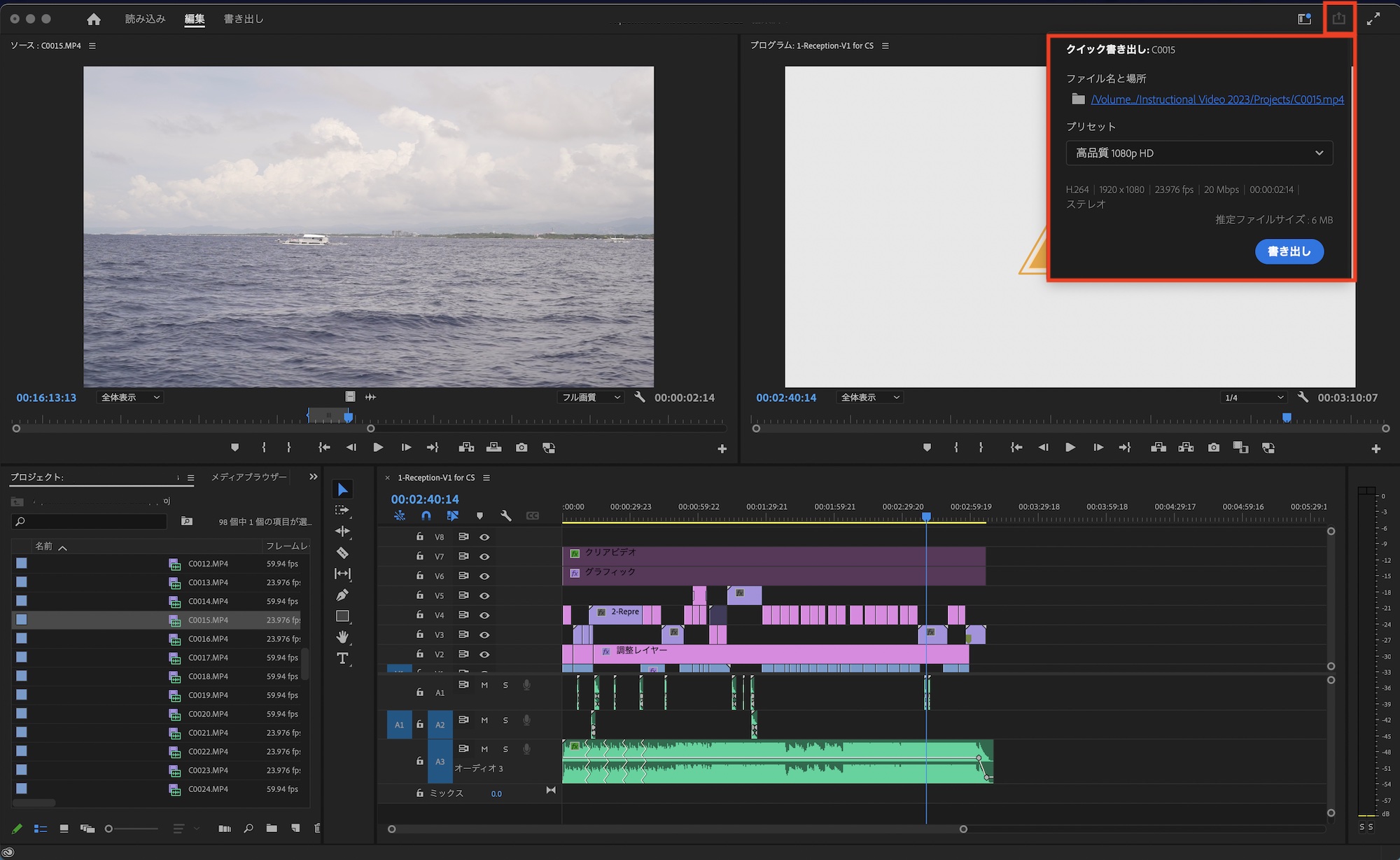Screen dimensions: 1400x860
Task: Select the Razor tool
Action: coord(342,553)
